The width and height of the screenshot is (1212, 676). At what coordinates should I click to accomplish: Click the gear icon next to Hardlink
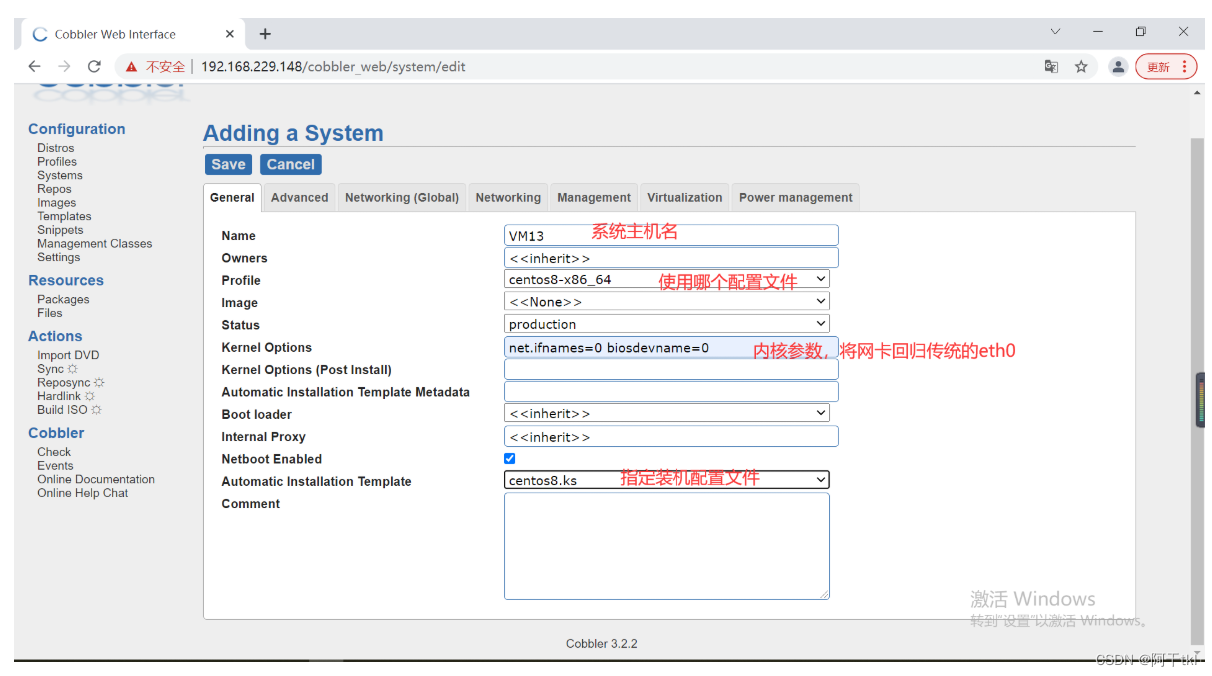point(90,397)
